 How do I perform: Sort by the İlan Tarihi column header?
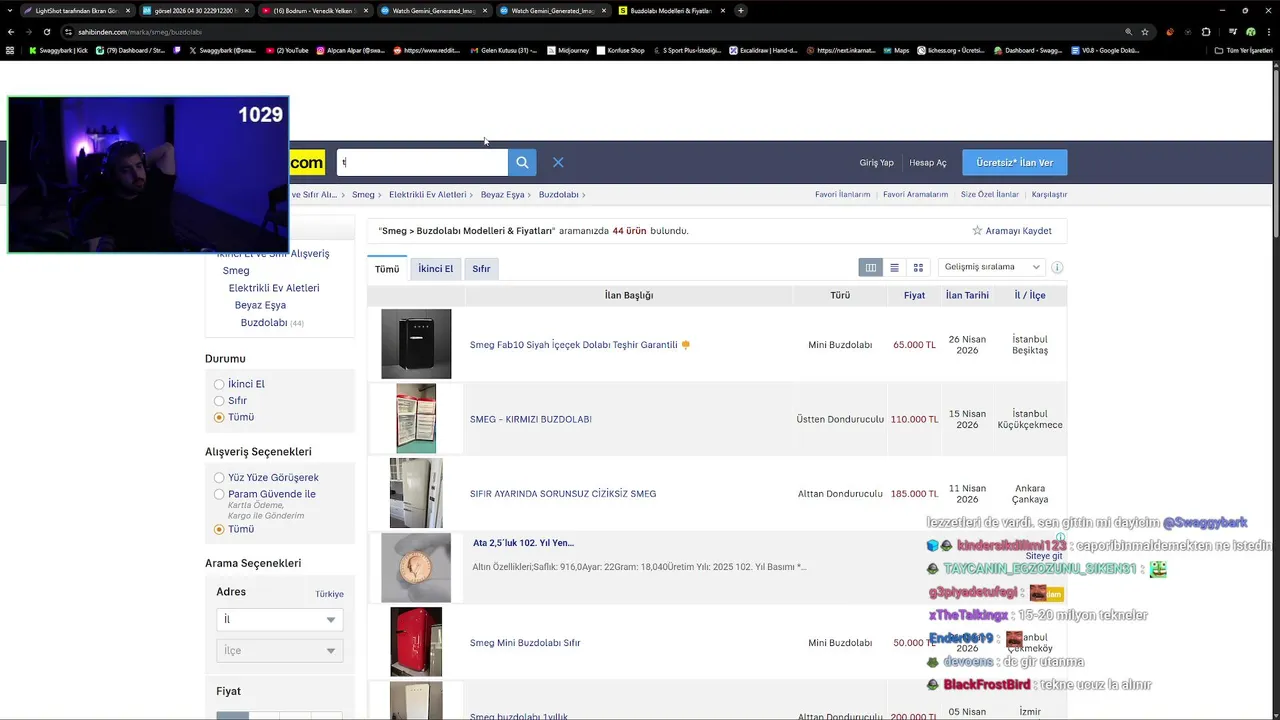pos(967,295)
